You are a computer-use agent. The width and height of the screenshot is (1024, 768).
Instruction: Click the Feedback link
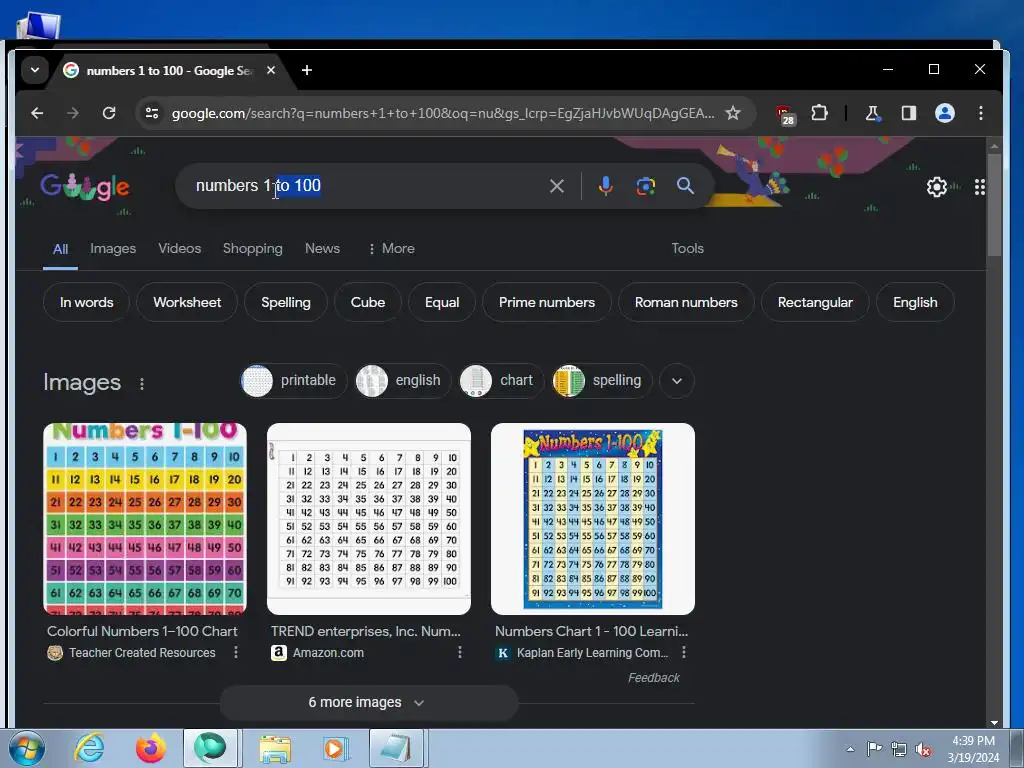(x=654, y=678)
